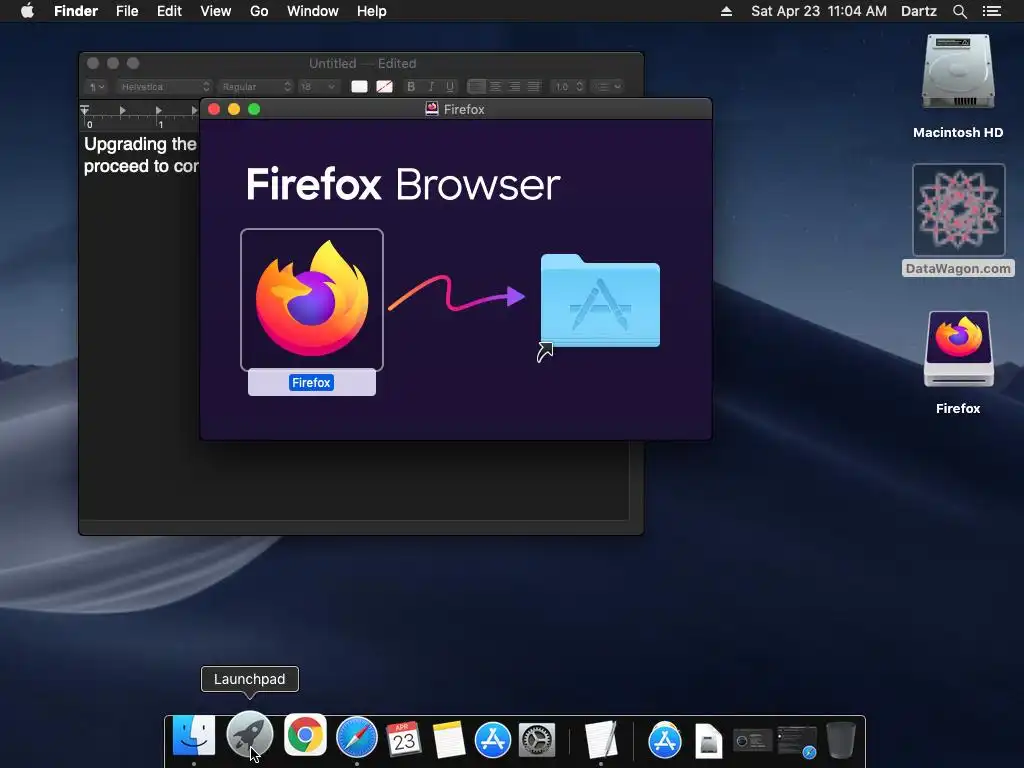
Task: Click the Dartz user name in menu bar
Action: coord(919,11)
